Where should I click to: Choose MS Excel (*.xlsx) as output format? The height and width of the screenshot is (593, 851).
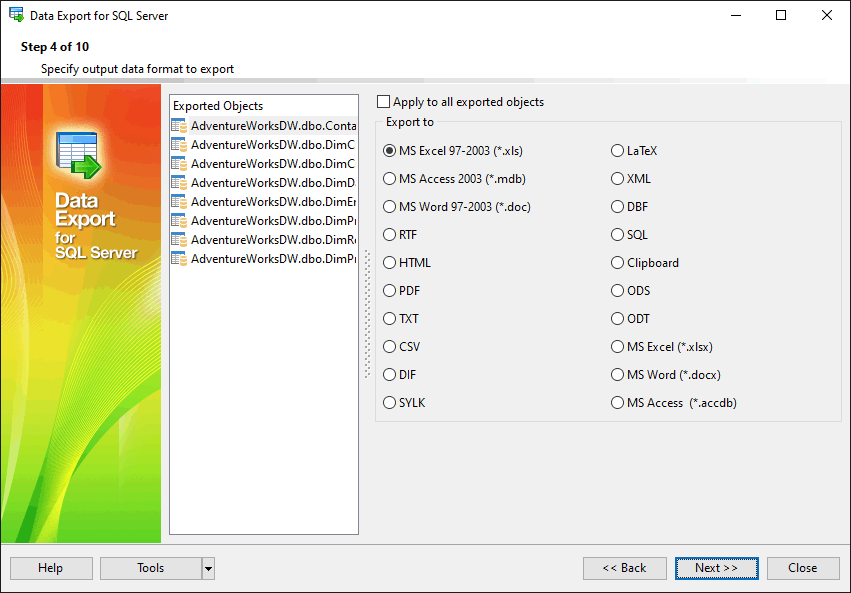618,347
